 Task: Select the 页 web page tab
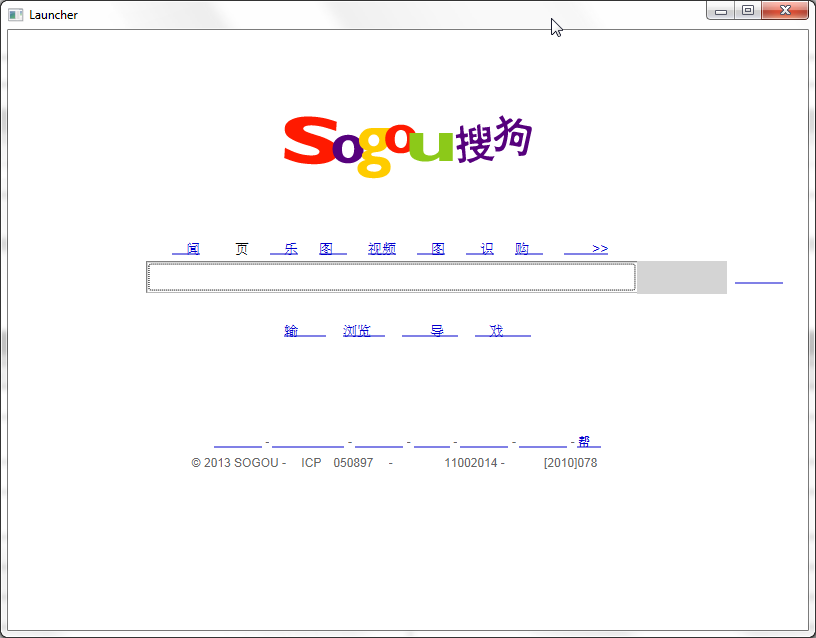[241, 249]
